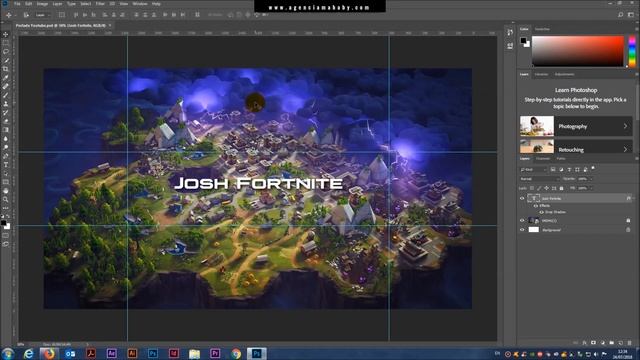Toggle the Auto-Select checkbox in options bar

point(26,15)
